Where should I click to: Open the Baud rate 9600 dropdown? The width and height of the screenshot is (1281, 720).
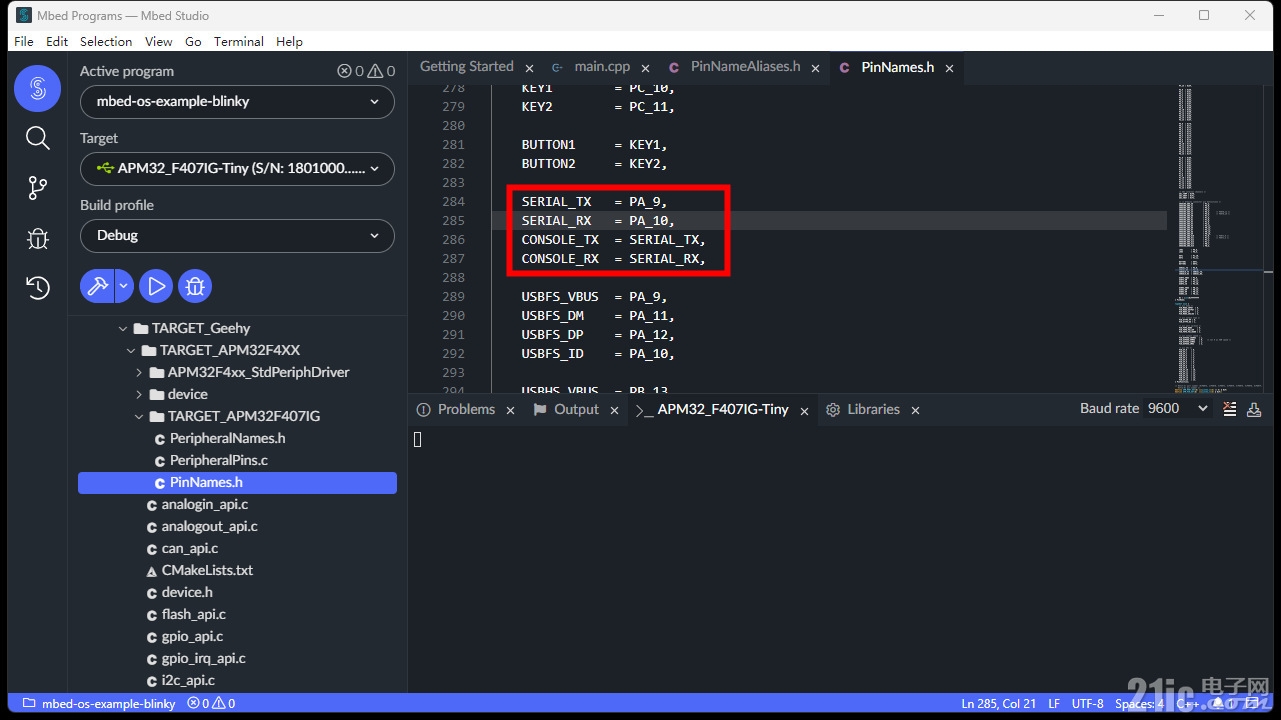pos(1177,408)
